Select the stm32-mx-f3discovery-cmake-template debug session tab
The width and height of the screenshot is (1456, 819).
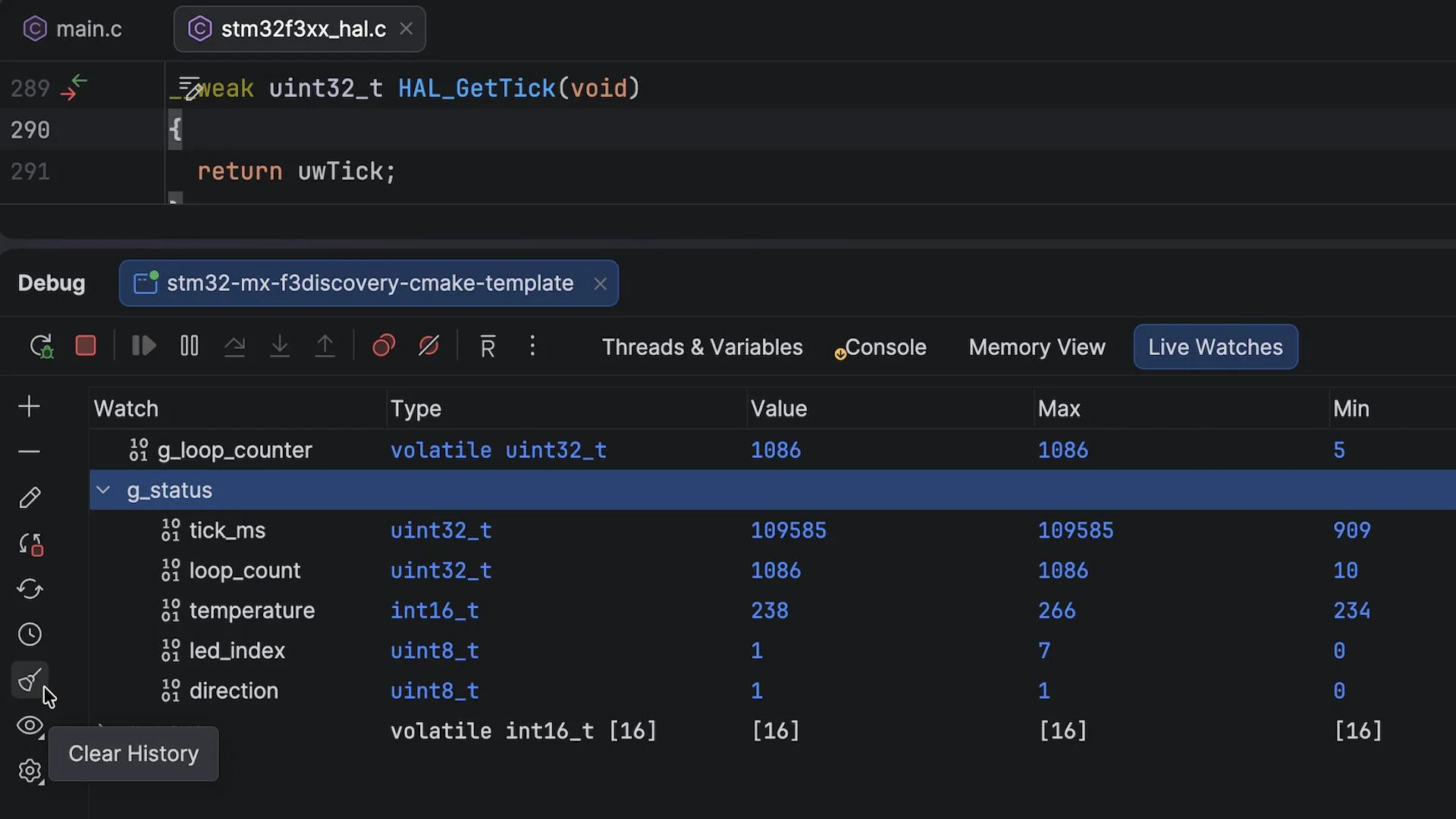tap(369, 284)
